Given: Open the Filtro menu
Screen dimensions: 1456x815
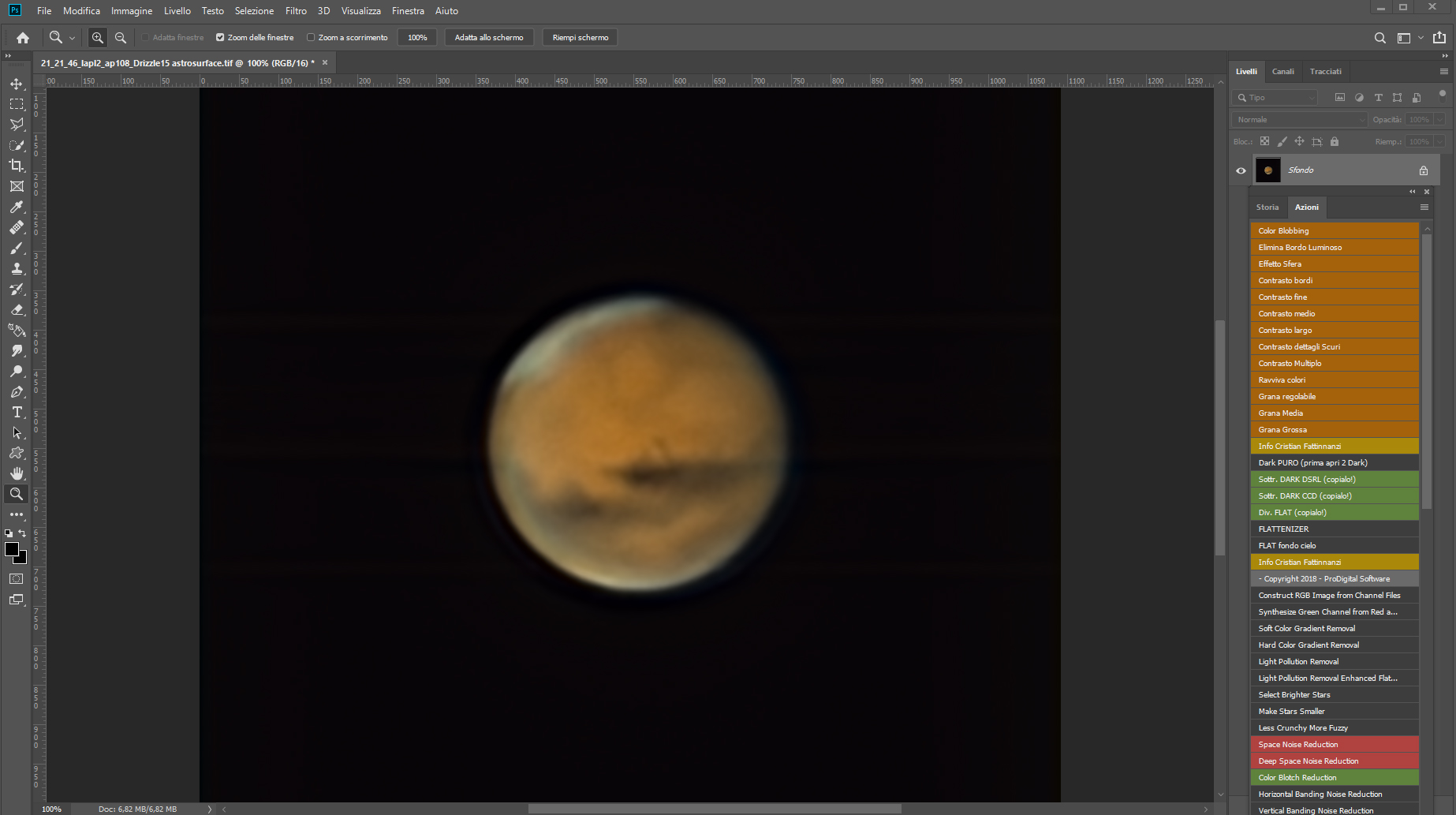Looking at the screenshot, I should (296, 11).
